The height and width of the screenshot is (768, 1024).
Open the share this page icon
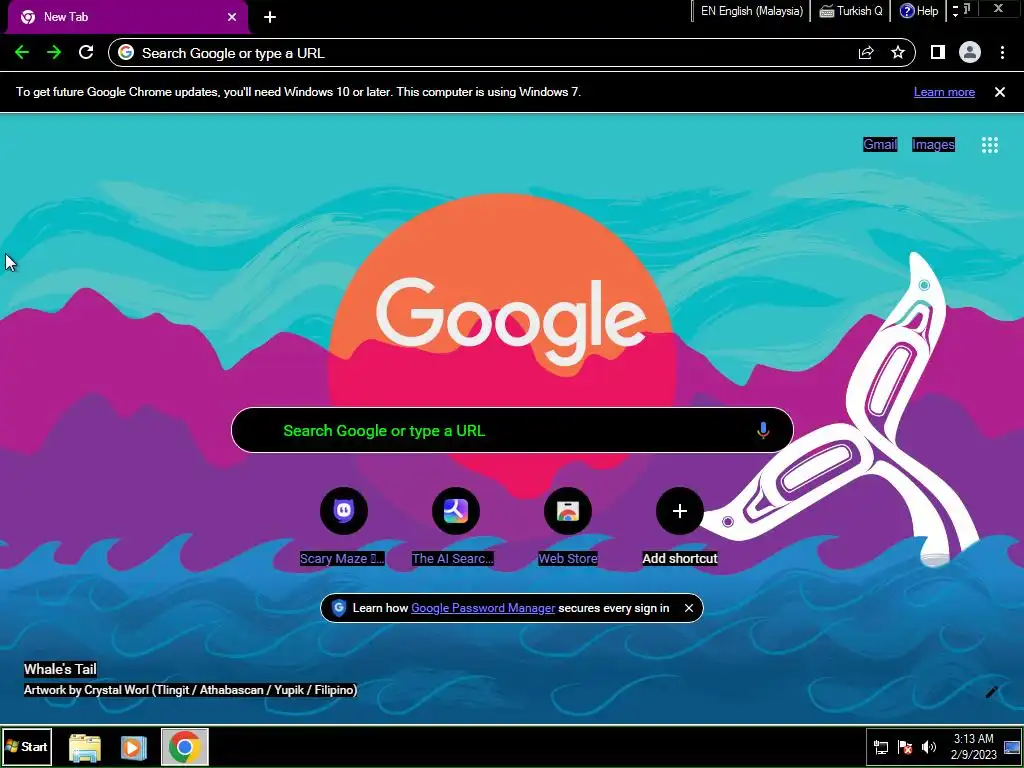coord(866,53)
